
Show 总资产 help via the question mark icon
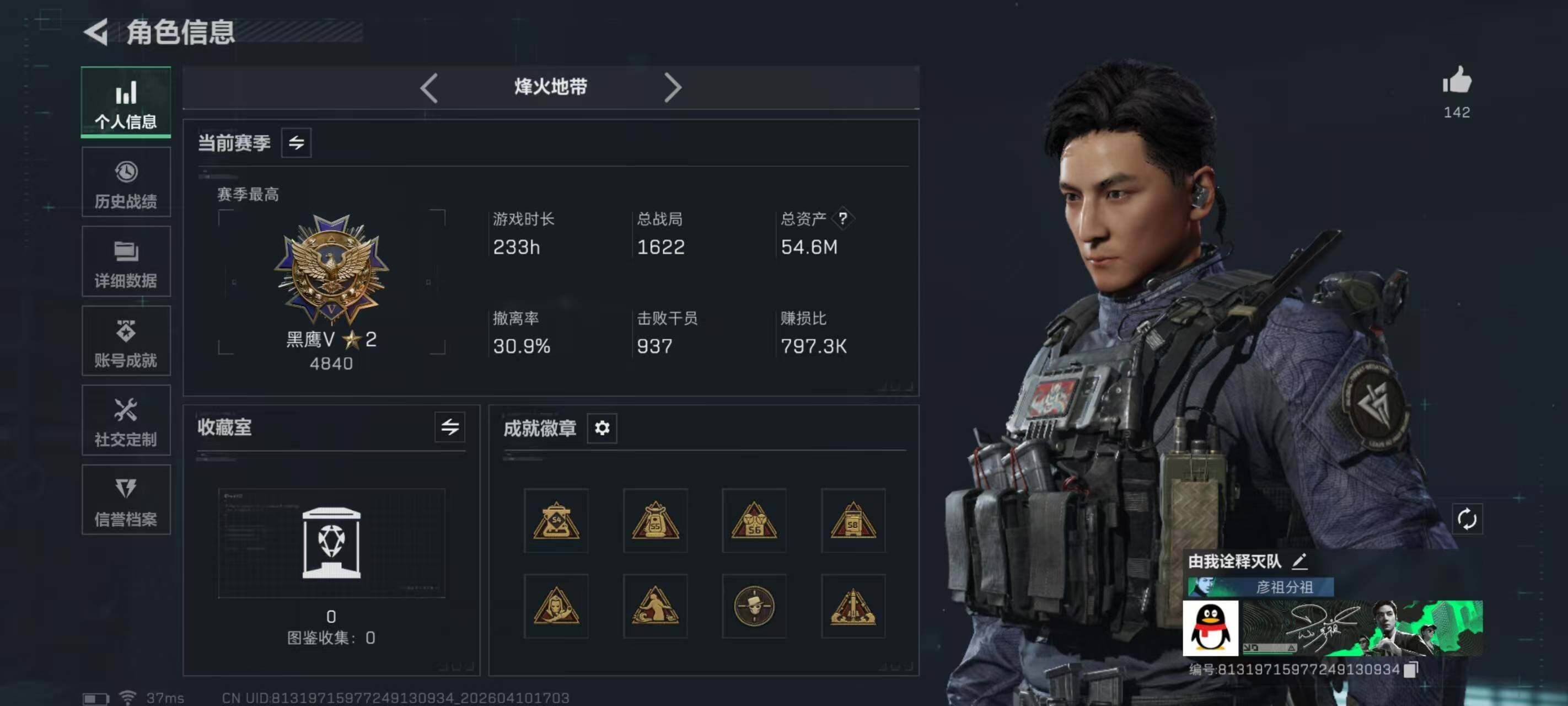pyautogui.click(x=842, y=218)
